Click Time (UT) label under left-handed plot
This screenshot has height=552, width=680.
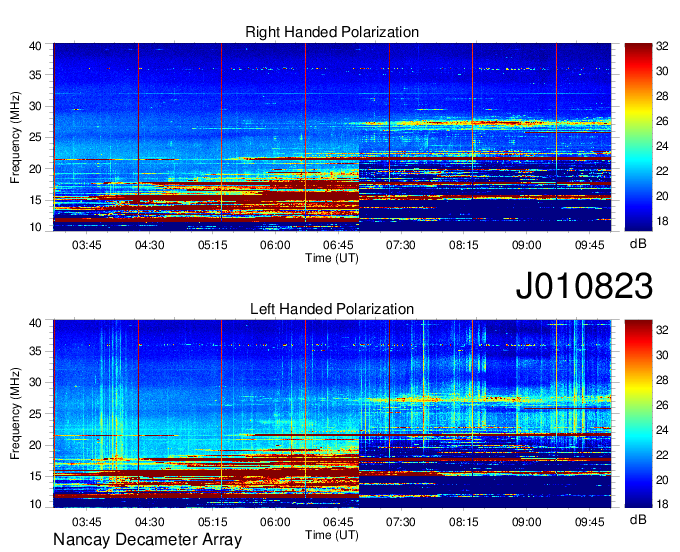click(332, 535)
